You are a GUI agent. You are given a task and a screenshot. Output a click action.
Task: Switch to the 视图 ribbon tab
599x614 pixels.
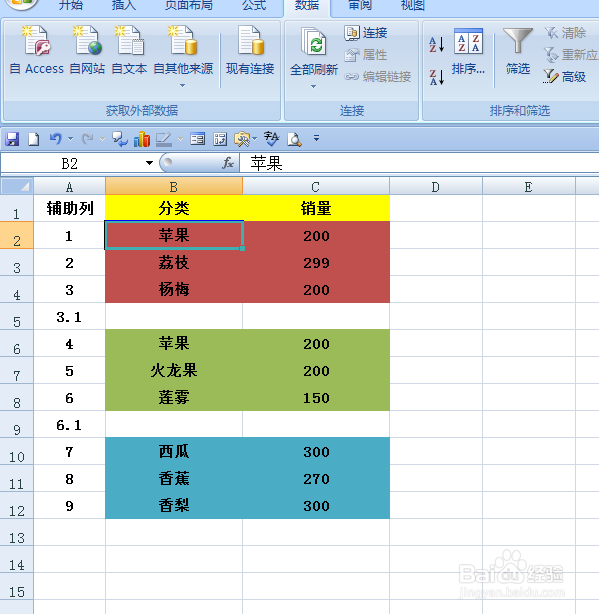tap(413, 5)
